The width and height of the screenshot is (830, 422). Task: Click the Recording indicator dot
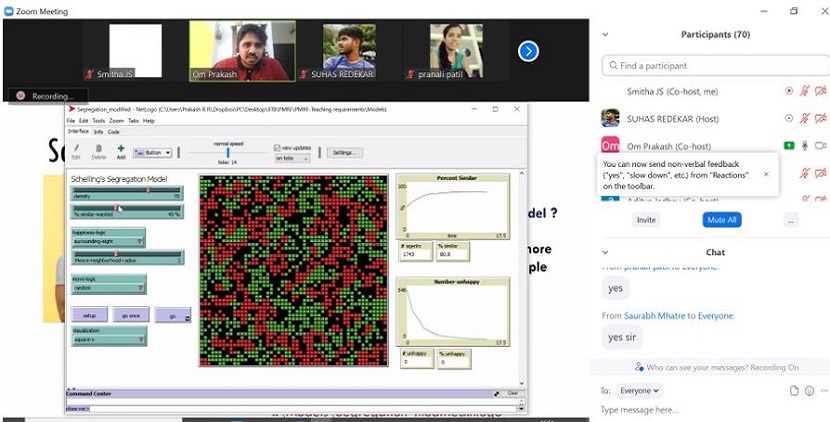pos(21,96)
